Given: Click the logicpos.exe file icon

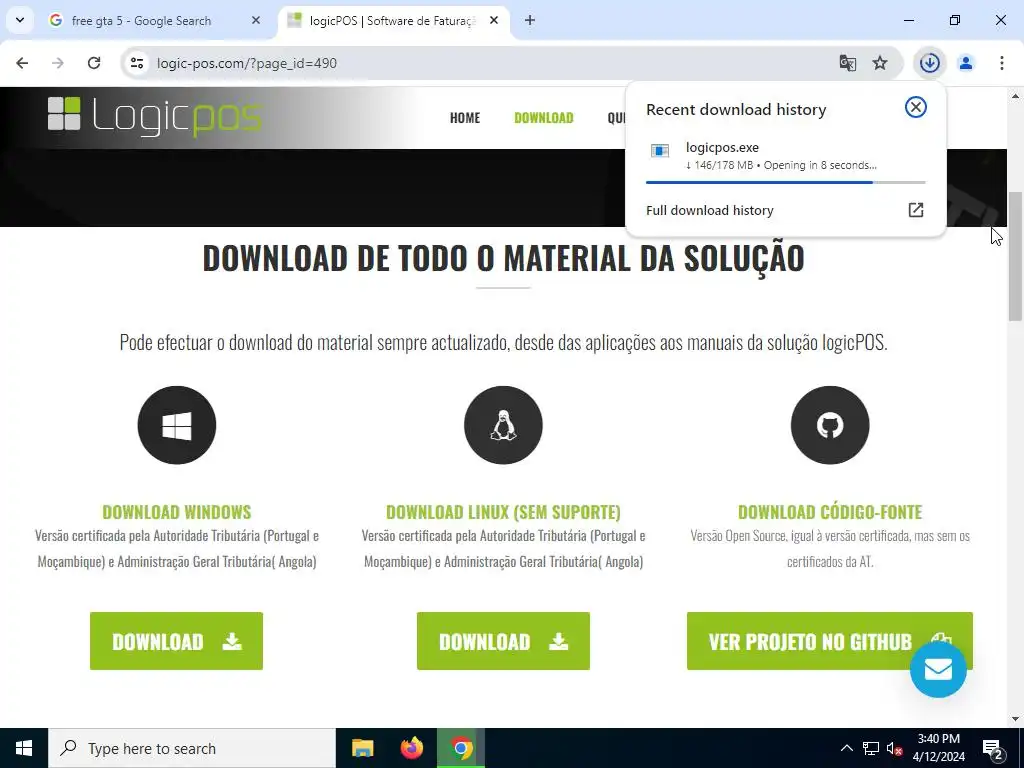Looking at the screenshot, I should (660, 152).
